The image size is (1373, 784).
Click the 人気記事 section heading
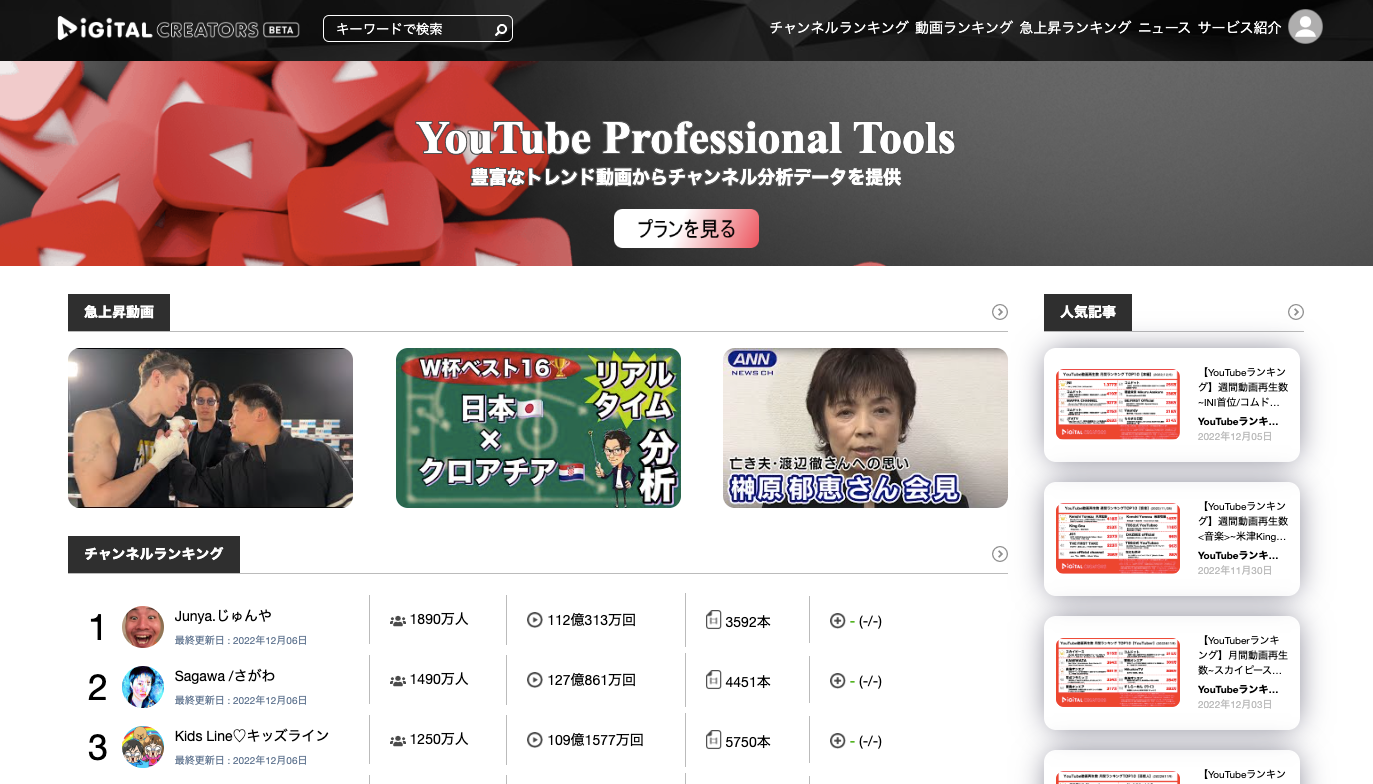pos(1088,312)
